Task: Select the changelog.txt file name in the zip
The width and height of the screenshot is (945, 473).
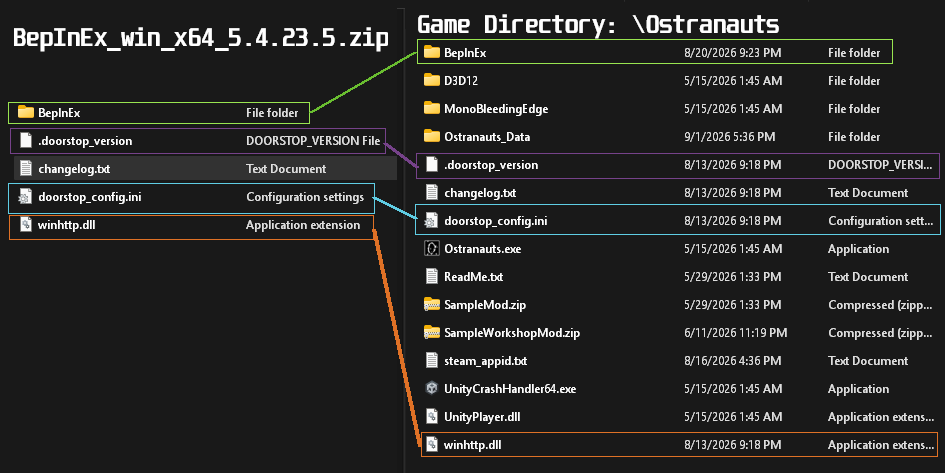Action: (74, 169)
